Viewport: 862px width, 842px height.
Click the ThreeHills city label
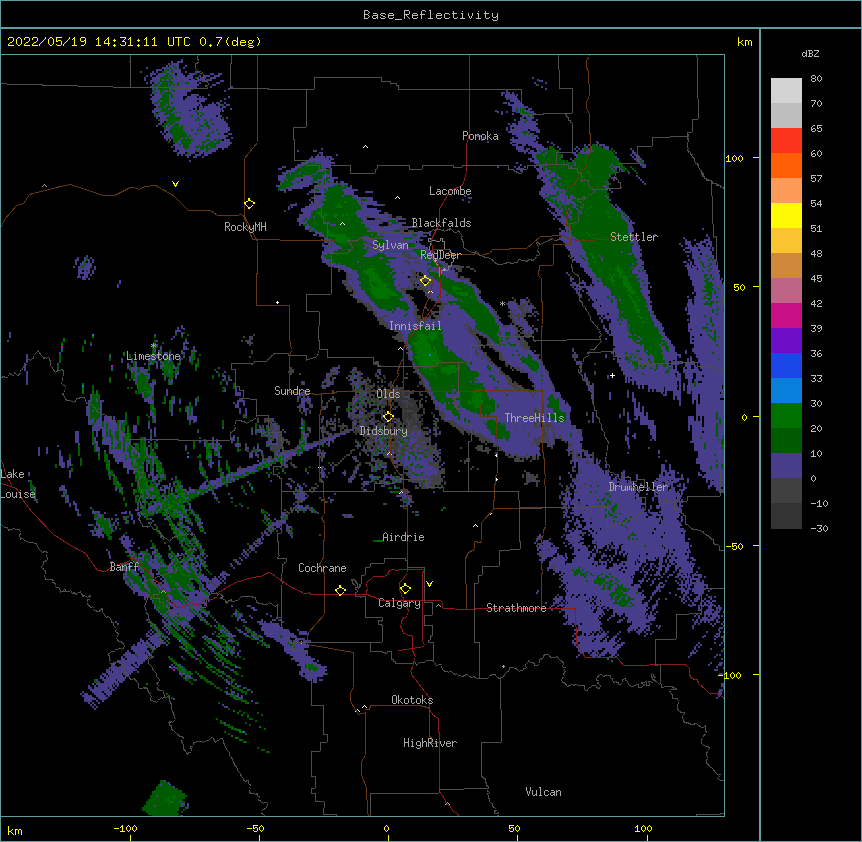[x=534, y=418]
